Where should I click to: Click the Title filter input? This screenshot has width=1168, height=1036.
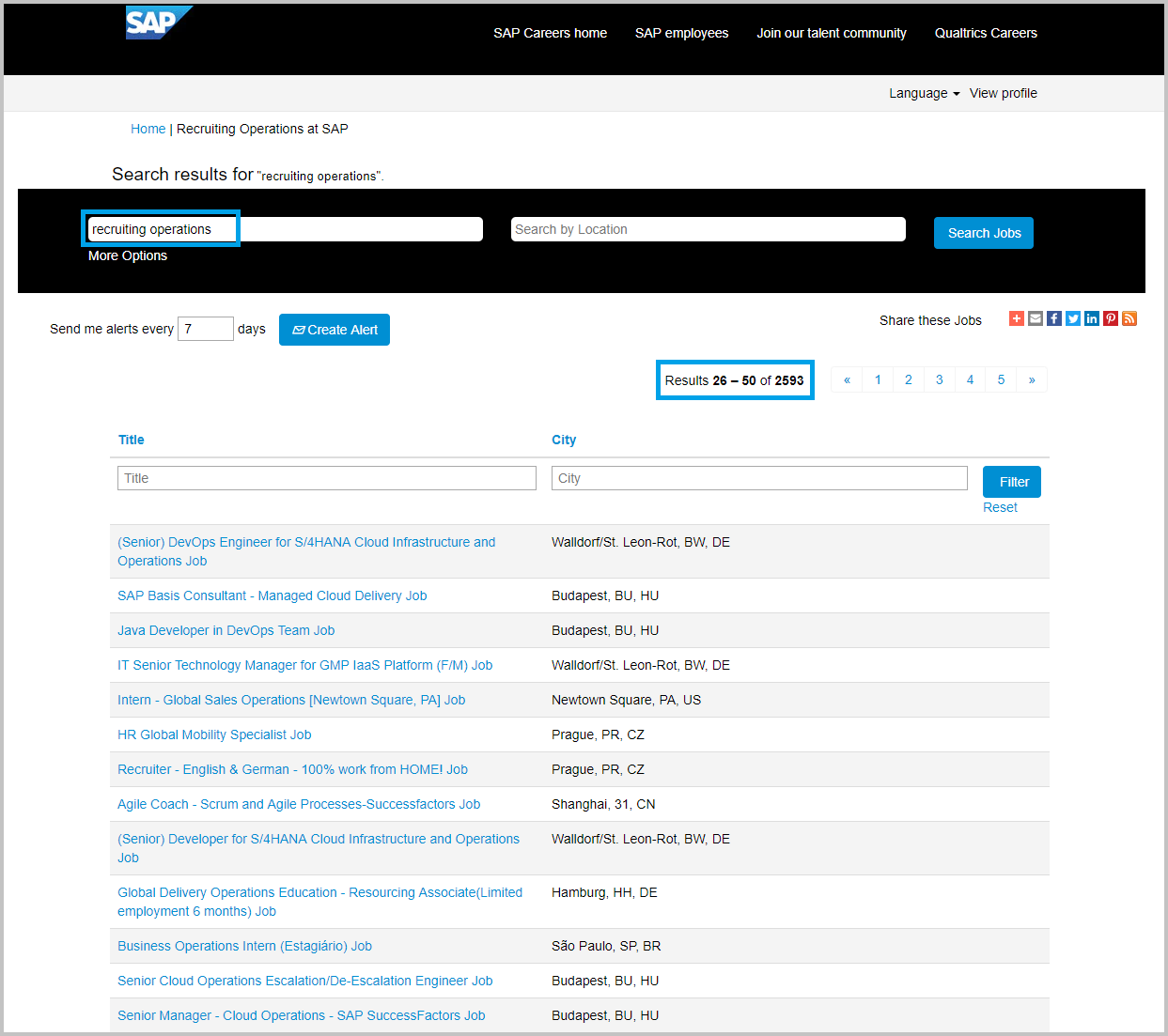[x=327, y=478]
